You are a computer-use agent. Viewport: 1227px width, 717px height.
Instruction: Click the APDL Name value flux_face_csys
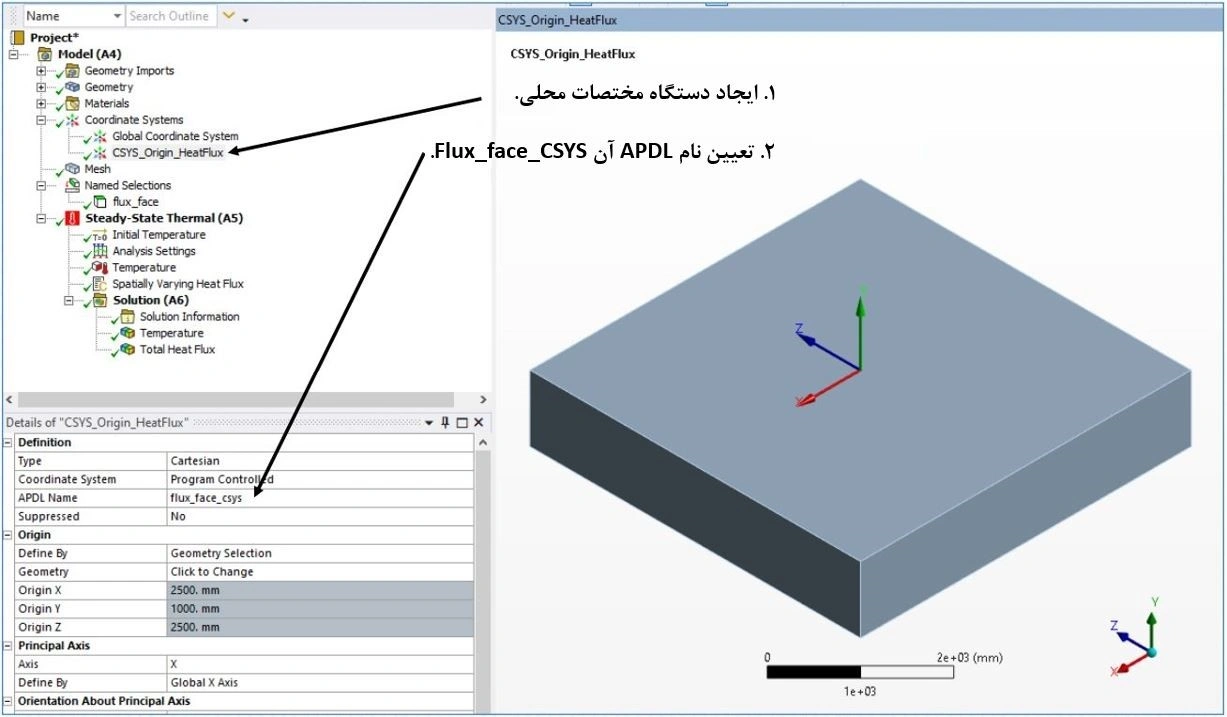[x=320, y=498]
